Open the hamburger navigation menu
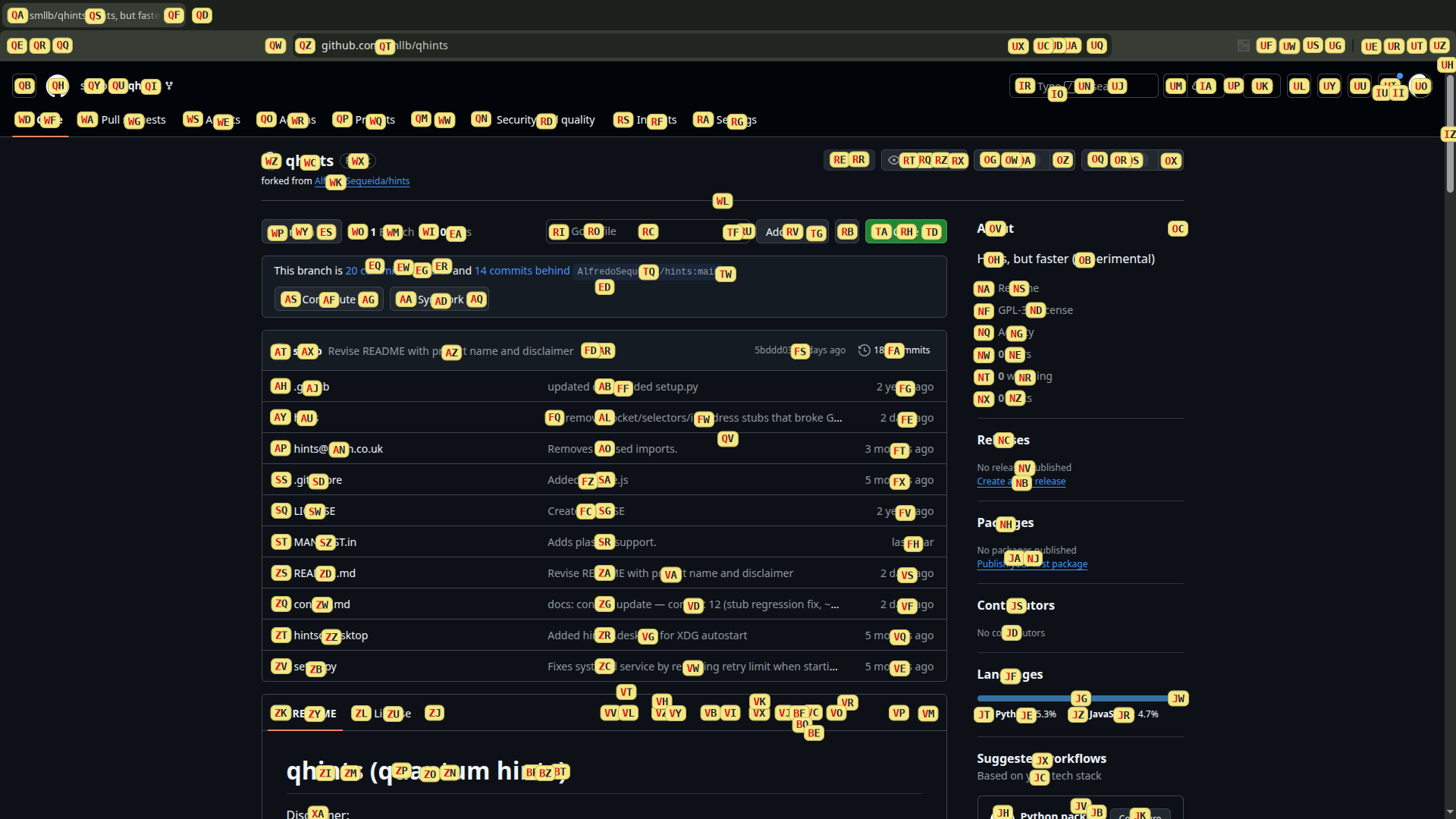 click(24, 86)
